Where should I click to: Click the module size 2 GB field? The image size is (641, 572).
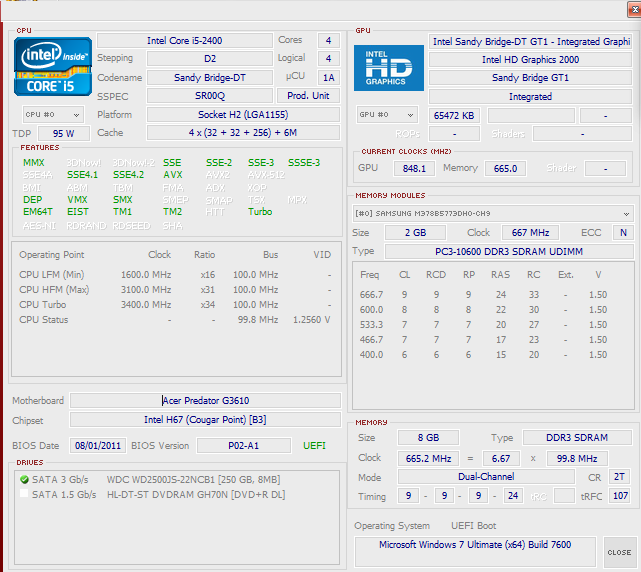[415, 233]
